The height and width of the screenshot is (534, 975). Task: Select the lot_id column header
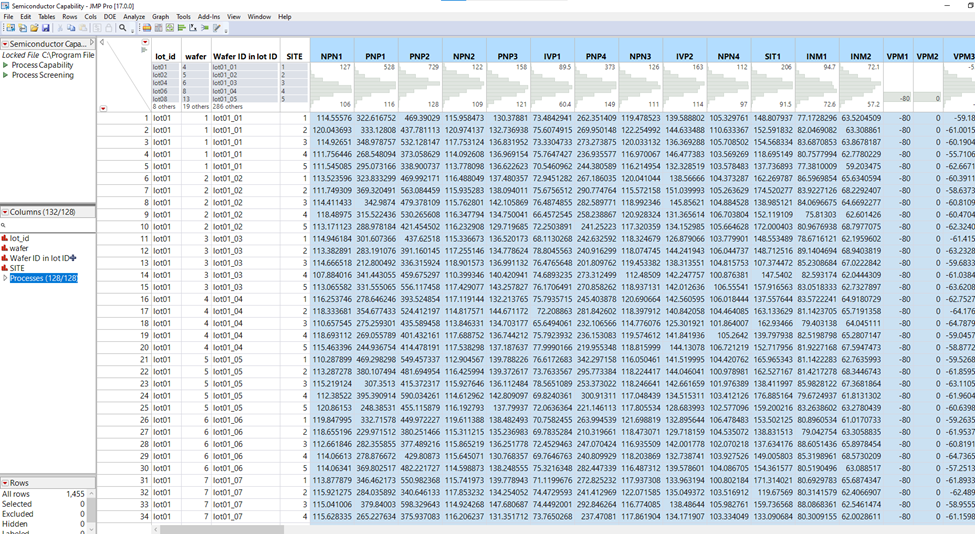pos(165,56)
